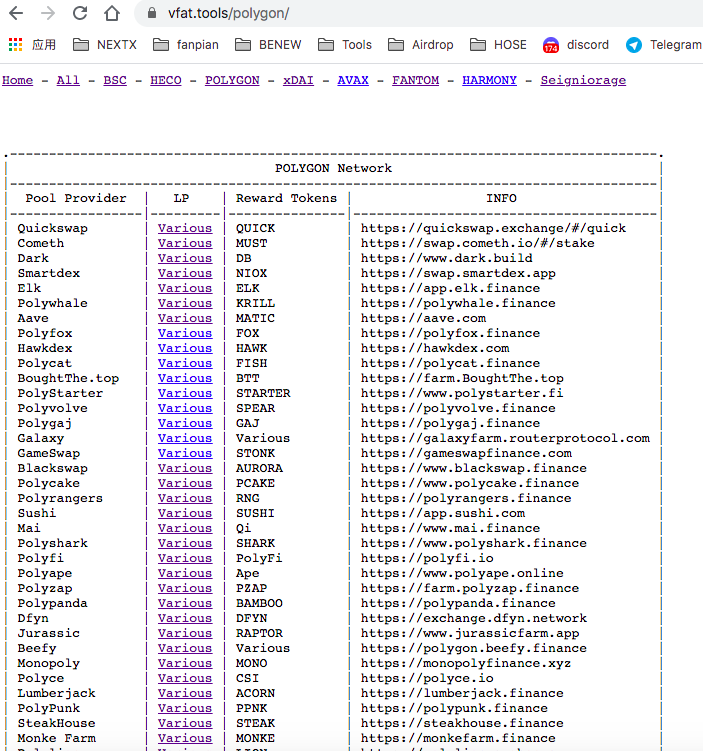Open the Seigniorage link
This screenshot has width=703, height=751.
(x=583, y=80)
